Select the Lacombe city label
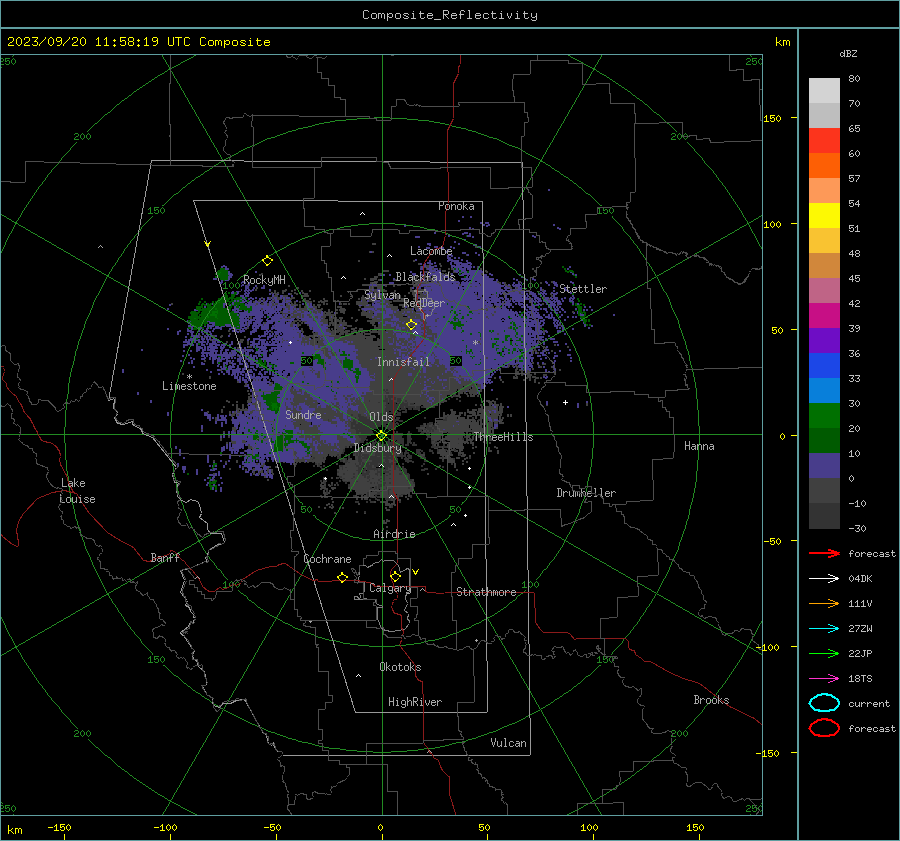The width and height of the screenshot is (900, 841). pyautogui.click(x=431, y=251)
